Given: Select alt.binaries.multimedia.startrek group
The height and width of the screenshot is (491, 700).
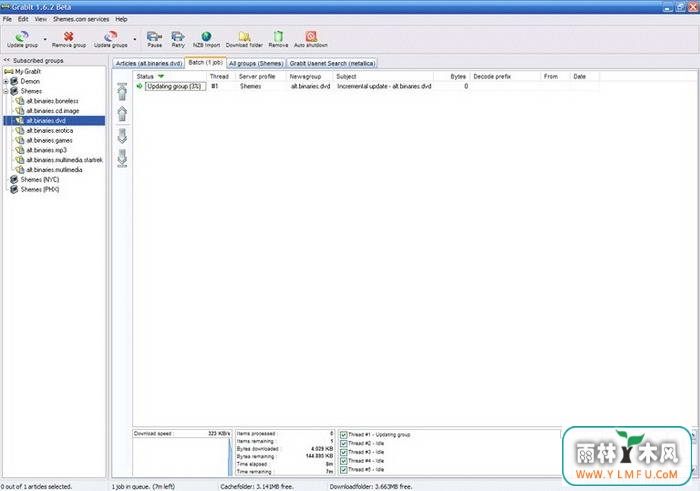Looking at the screenshot, I should (64, 160).
